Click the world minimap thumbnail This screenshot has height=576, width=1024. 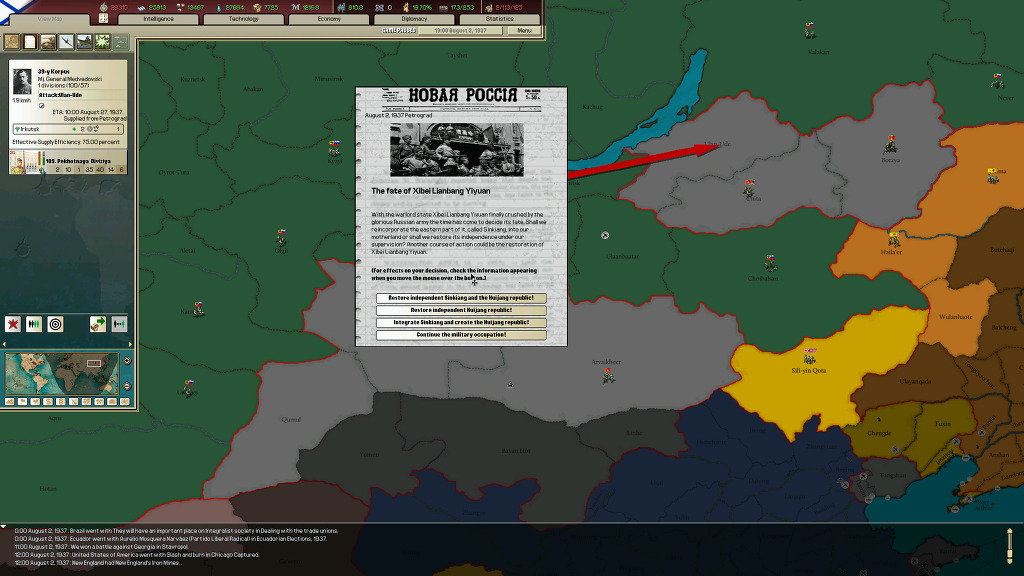click(x=60, y=373)
